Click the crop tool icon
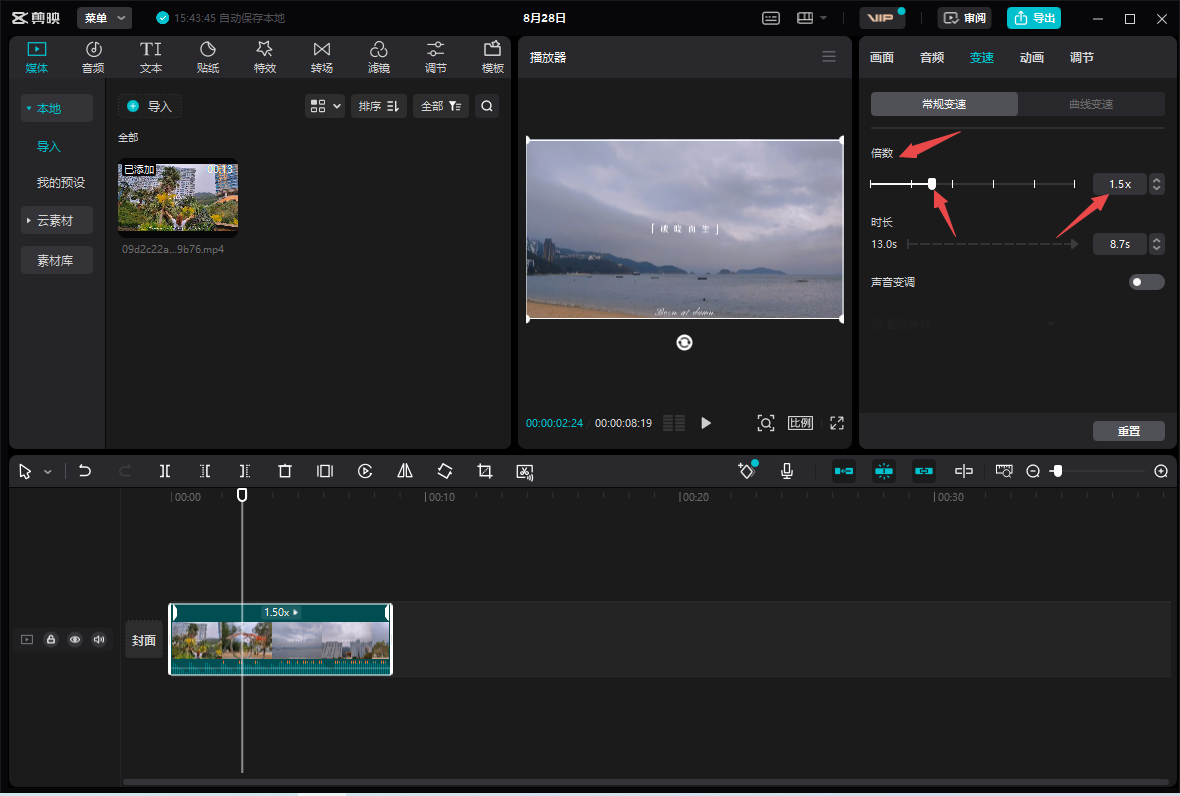The image size is (1180, 796). tap(485, 471)
